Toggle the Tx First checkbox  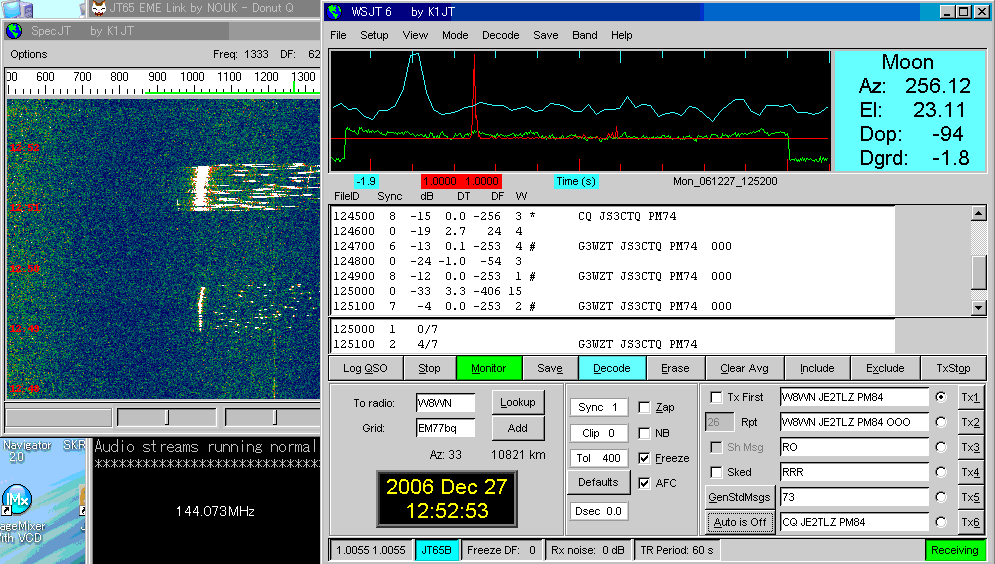(x=716, y=397)
